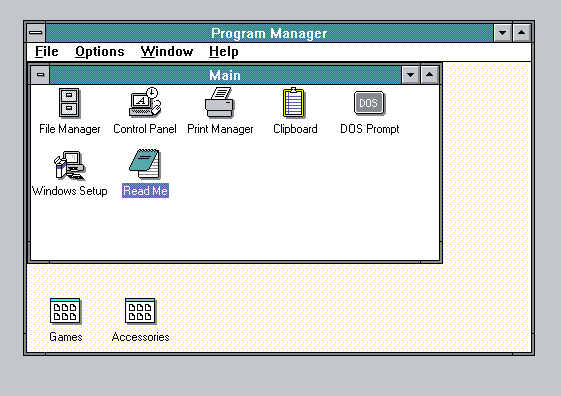
Task: Open the Options menu
Action: point(99,52)
